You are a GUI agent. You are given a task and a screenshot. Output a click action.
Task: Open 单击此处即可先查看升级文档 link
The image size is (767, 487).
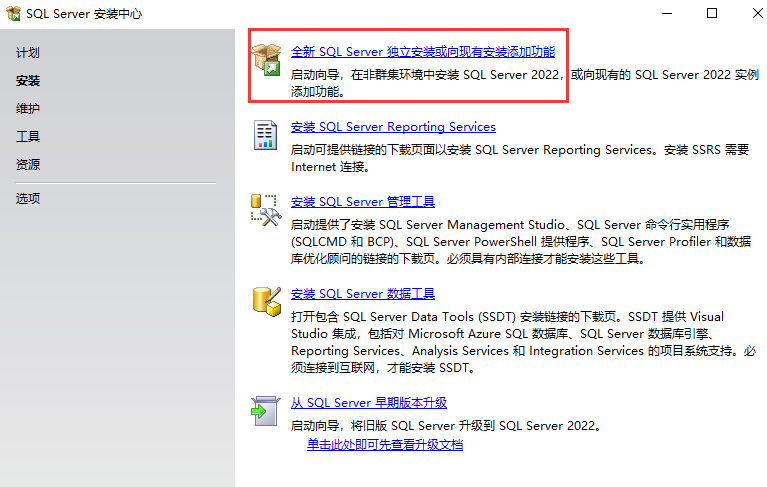pos(385,444)
